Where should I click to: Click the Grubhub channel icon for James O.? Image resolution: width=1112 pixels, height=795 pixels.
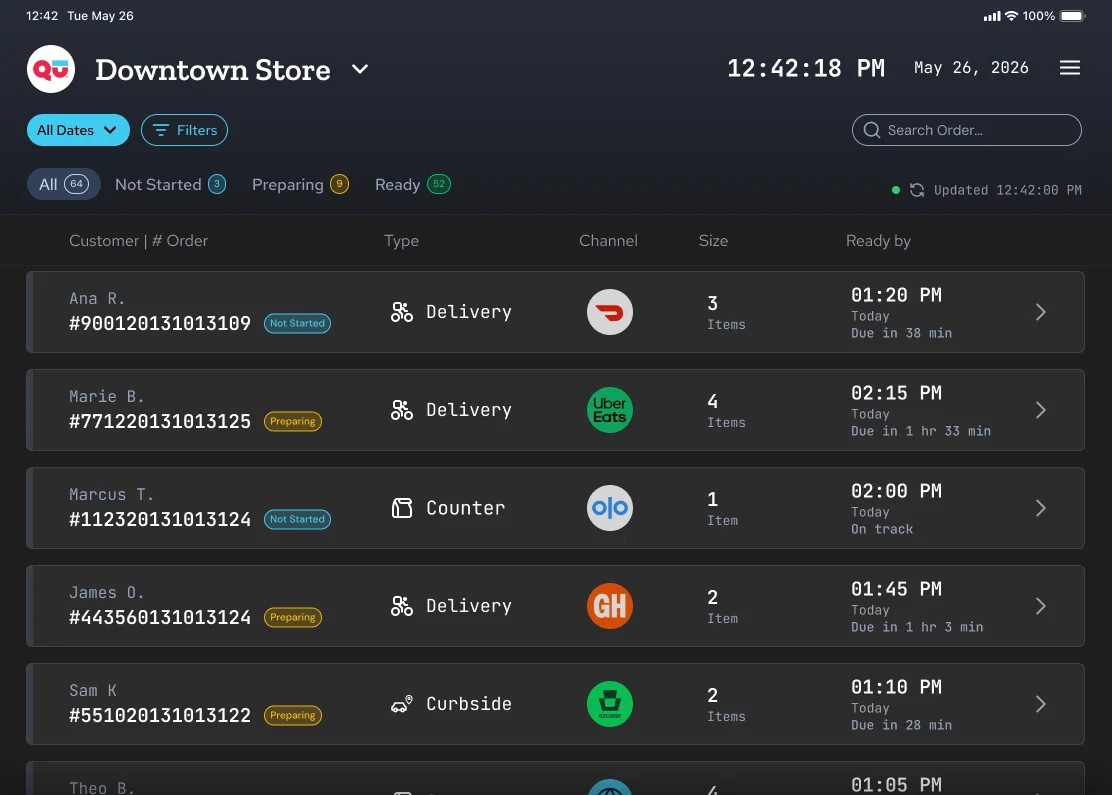tap(610, 606)
